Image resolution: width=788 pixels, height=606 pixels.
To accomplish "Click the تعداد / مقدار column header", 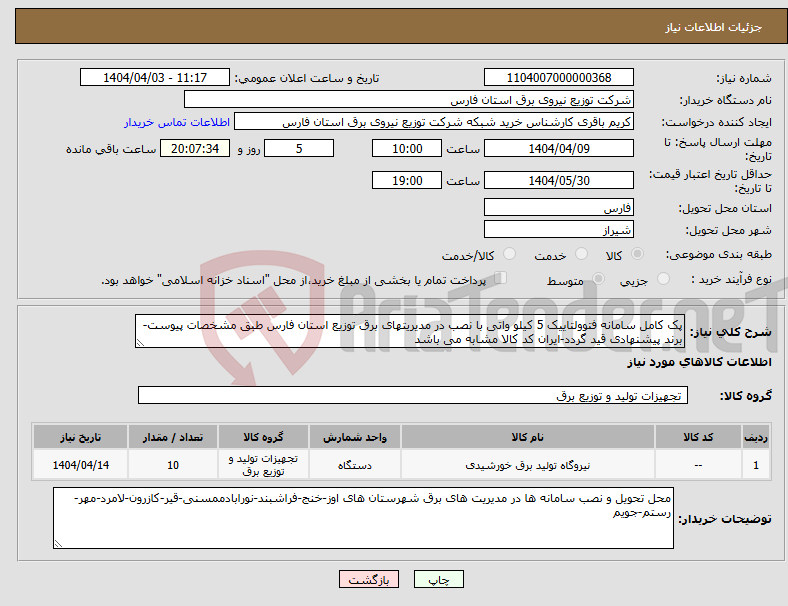I will (173, 437).
